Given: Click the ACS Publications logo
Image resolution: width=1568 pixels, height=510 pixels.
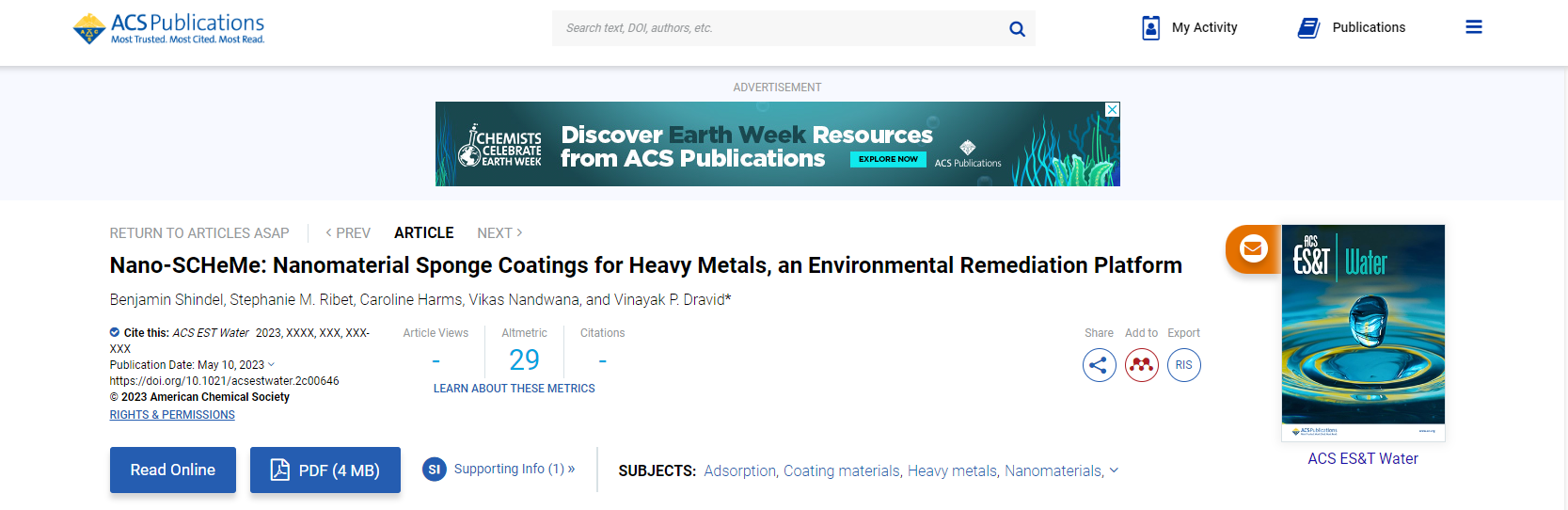Looking at the screenshot, I should click(x=169, y=28).
